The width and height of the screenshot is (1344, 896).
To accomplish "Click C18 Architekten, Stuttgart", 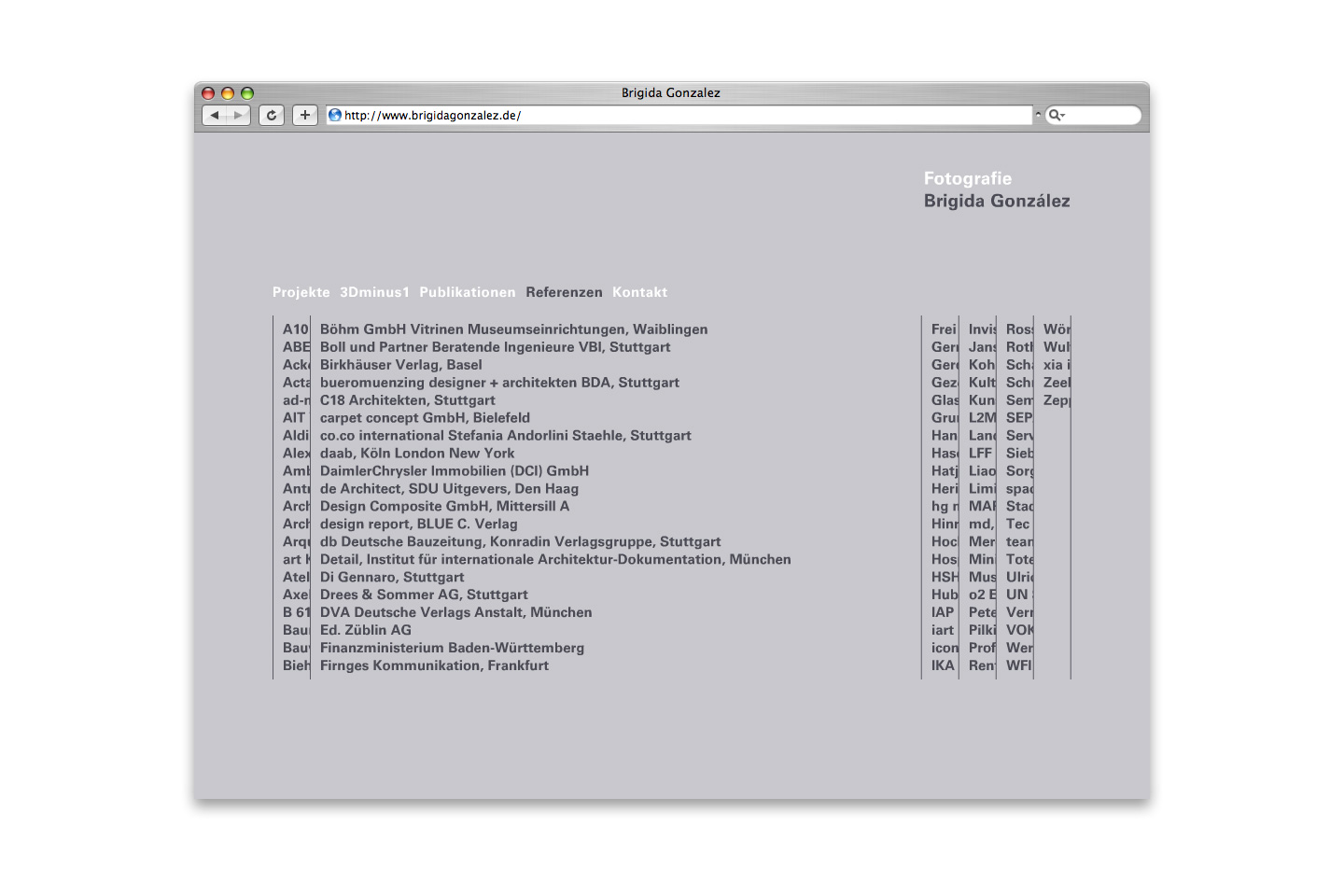I will pos(408,400).
